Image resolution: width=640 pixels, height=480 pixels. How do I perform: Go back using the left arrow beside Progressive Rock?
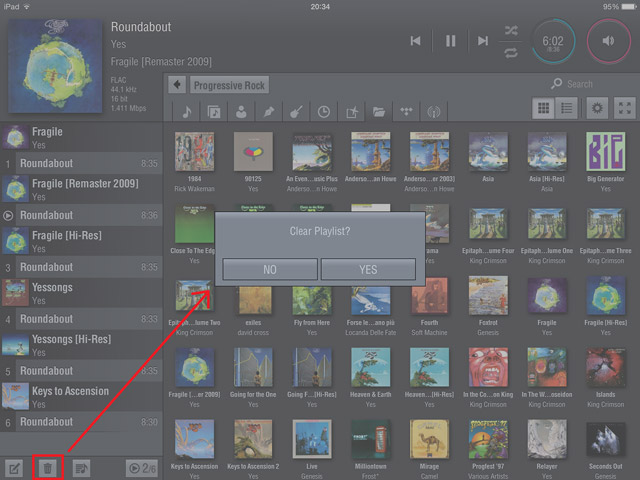pos(177,85)
